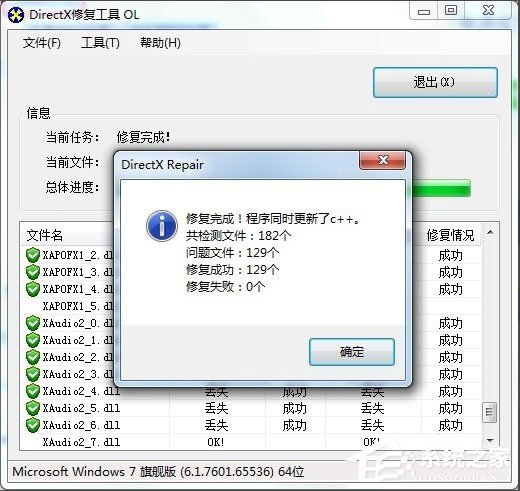520x491 pixels.
Task: Click 成功 repair status for XAudio2_0.dll
Action: click(x=450, y=323)
